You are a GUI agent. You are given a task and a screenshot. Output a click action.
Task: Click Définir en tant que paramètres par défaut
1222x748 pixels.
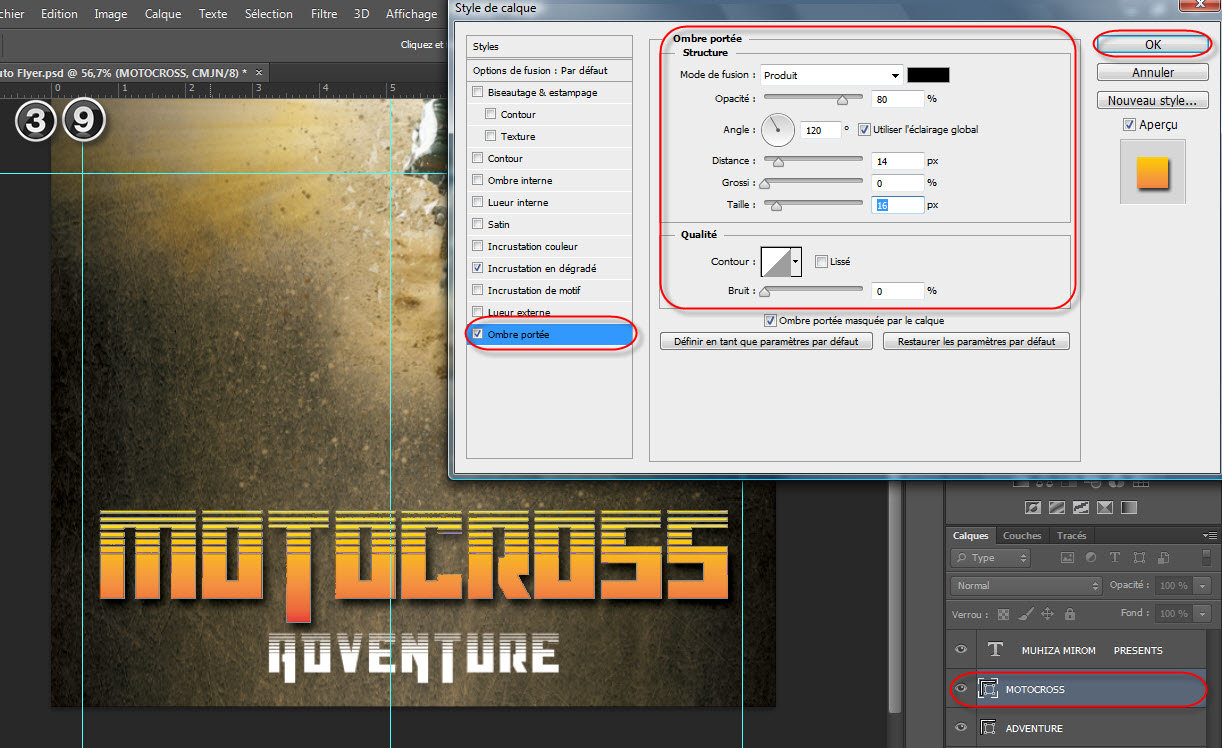766,341
